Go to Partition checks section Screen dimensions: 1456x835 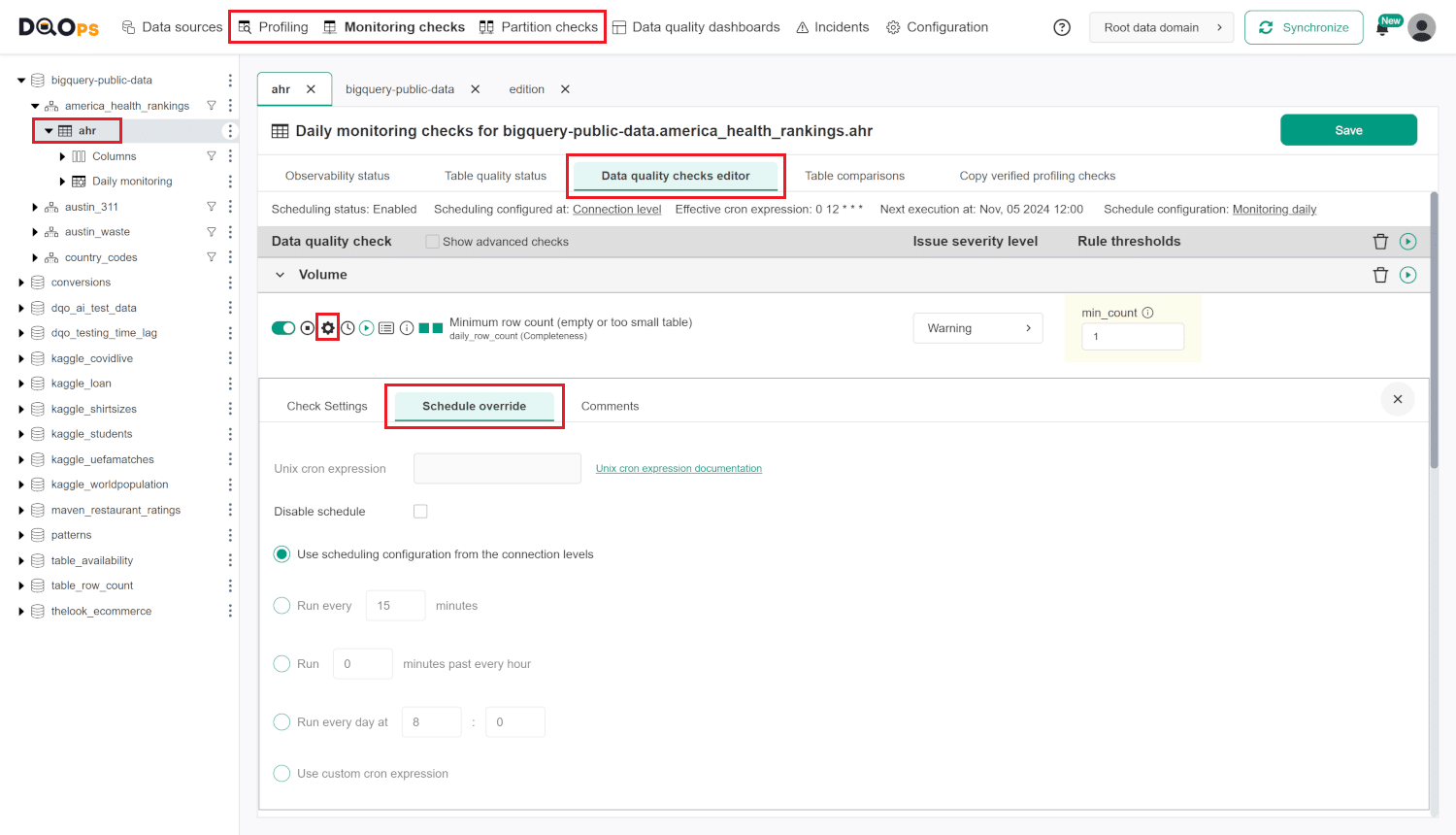539,27
